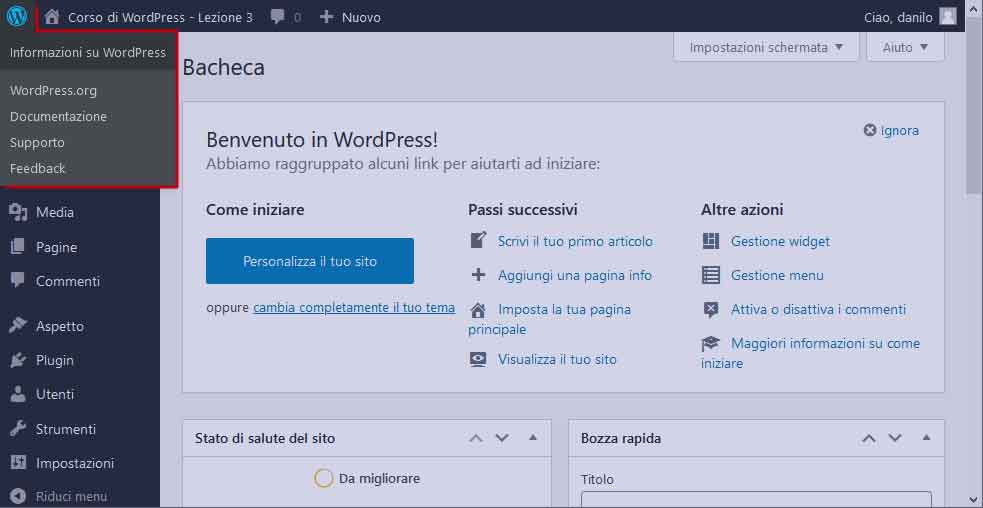This screenshot has height=508, width=983.
Task: Click the Strumenti wrench icon
Action: (x=18, y=429)
